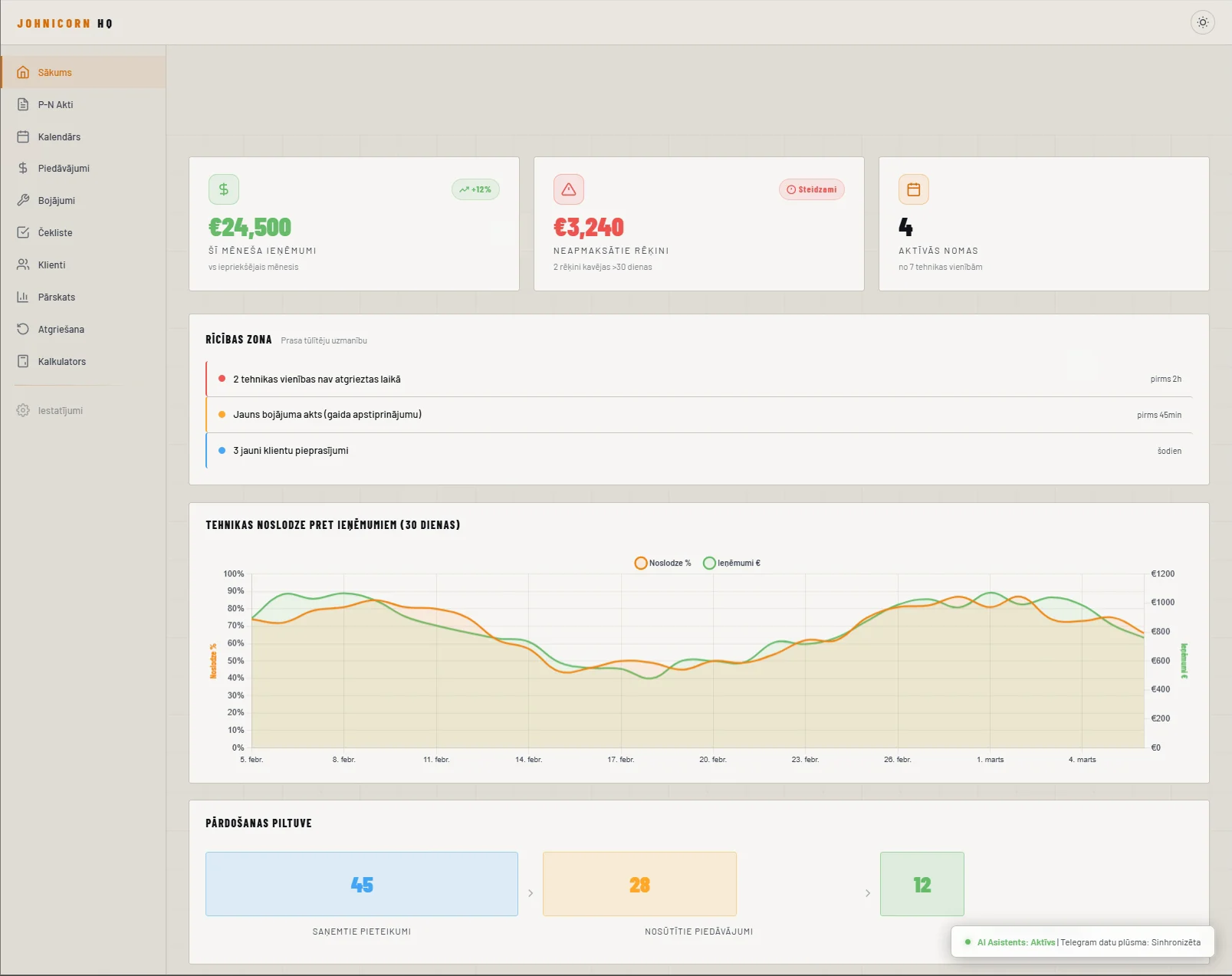Click '2 rēķini kavējas >30 dienas' text
1232x976 pixels.
[x=603, y=267]
